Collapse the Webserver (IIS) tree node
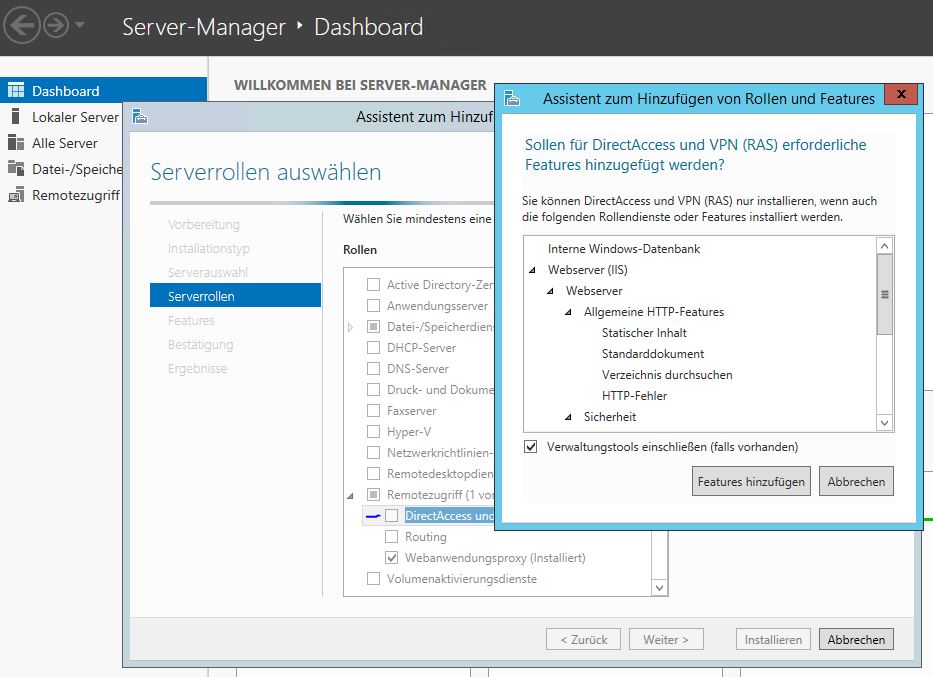 pos(533,270)
